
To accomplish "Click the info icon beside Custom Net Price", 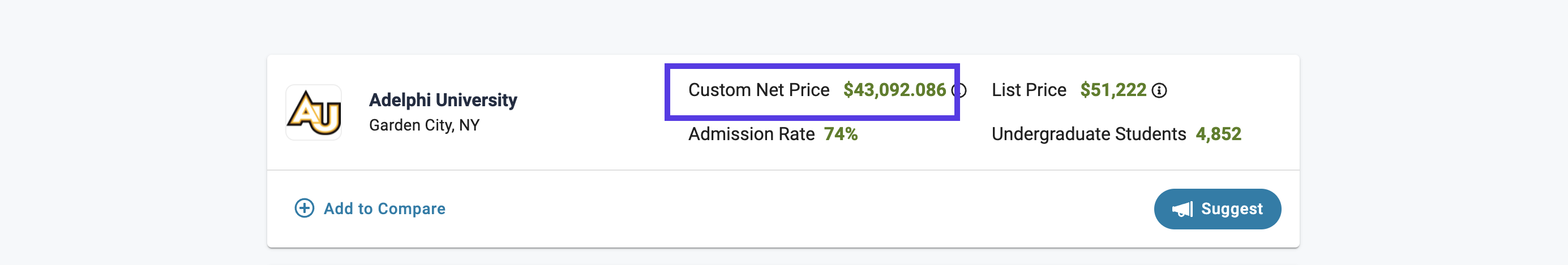I will click(x=960, y=90).
